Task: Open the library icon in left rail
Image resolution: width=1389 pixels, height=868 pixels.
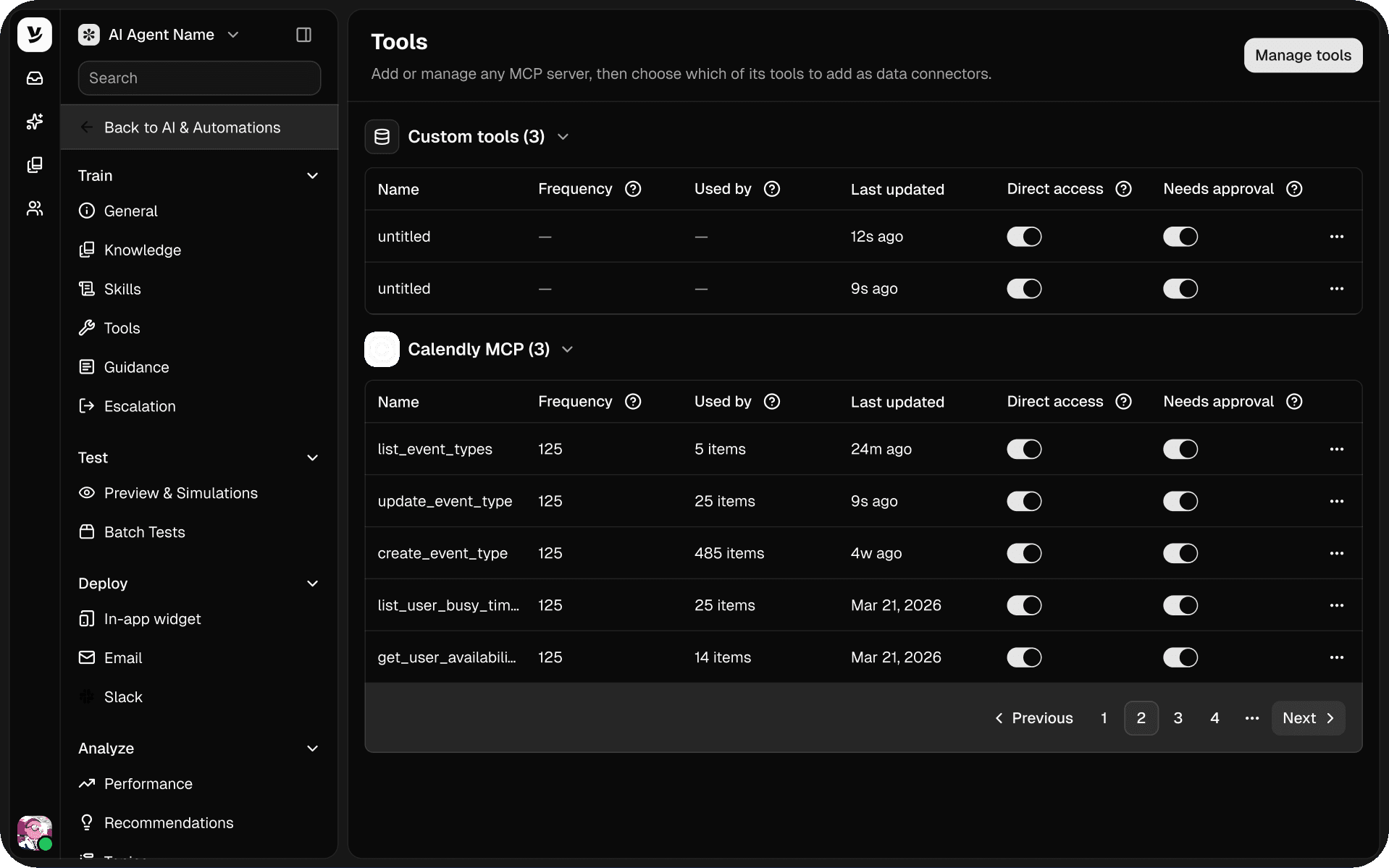Action: pos(35,165)
